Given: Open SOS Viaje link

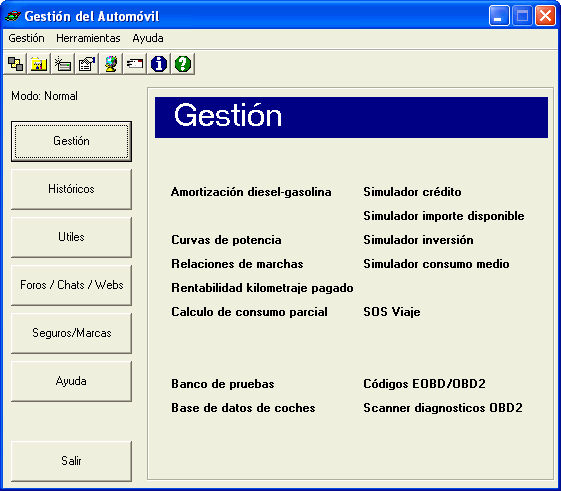Looking at the screenshot, I should 392,312.
